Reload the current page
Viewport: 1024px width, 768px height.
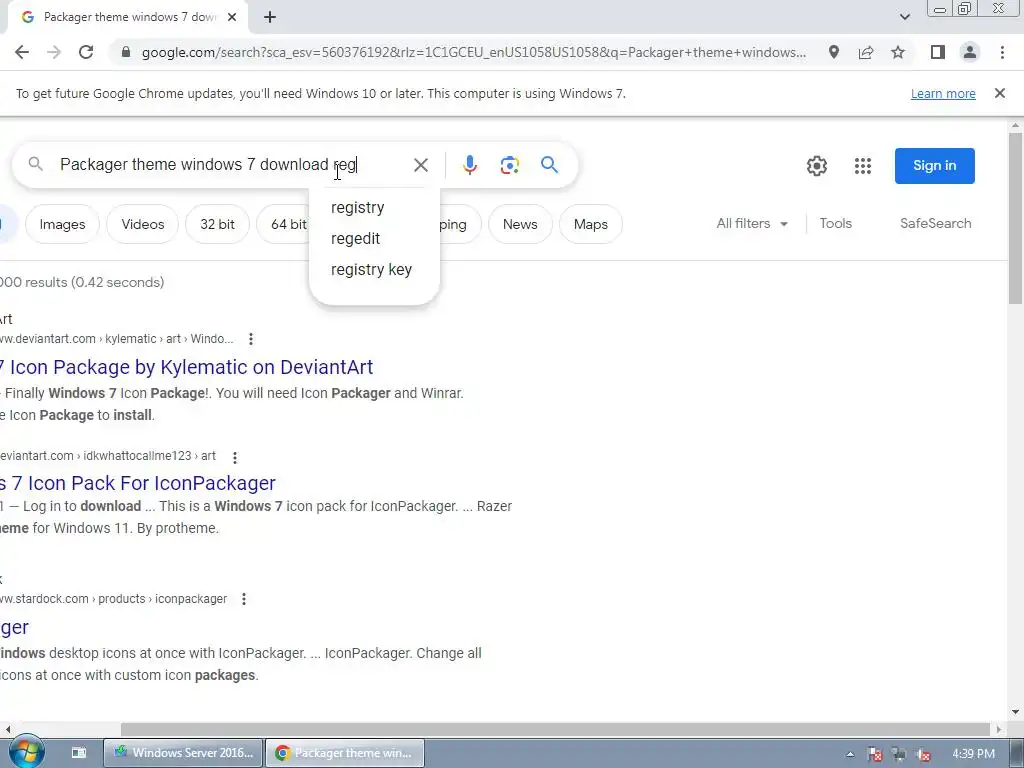[86, 52]
